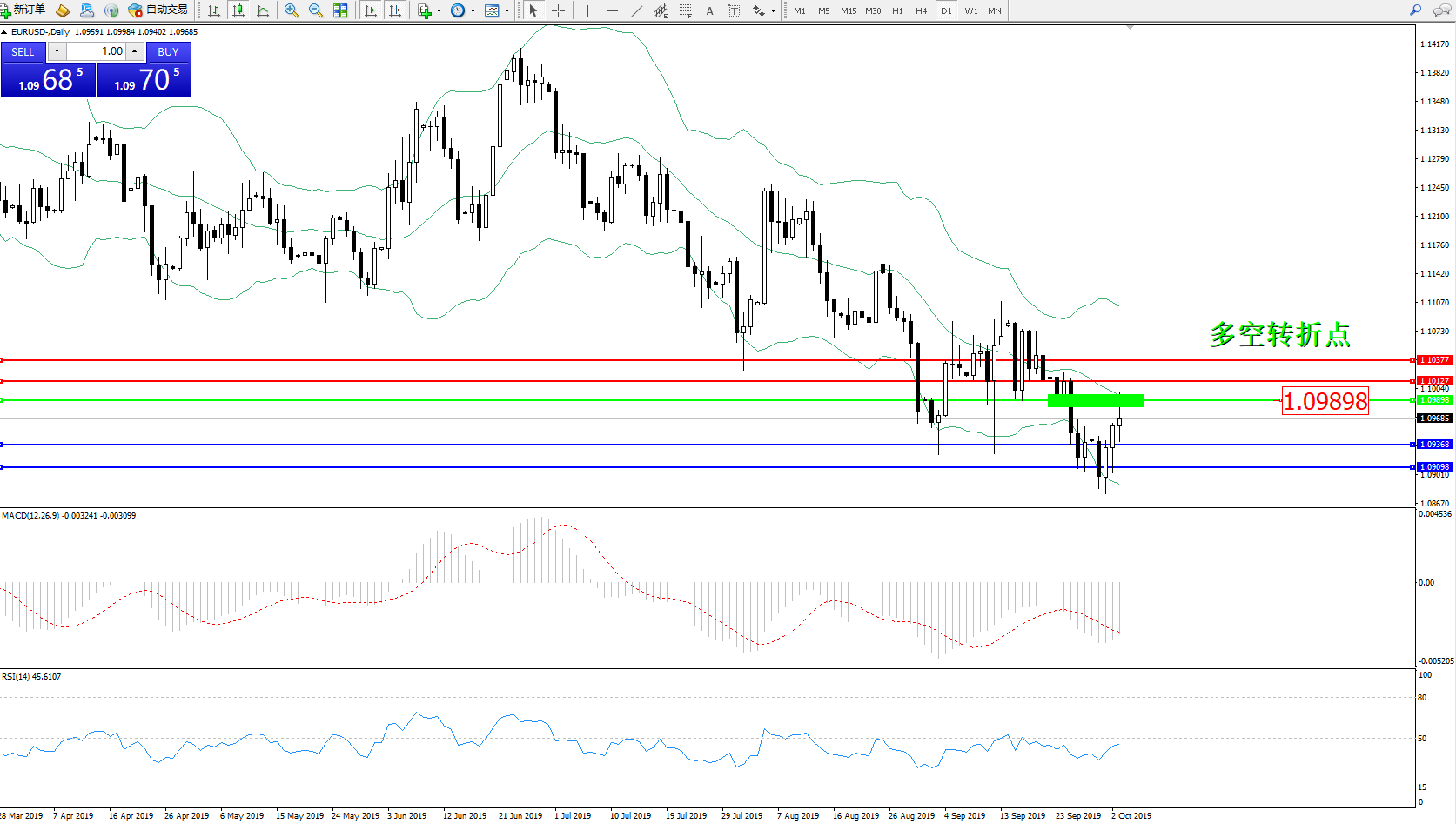Open the indicators list dropdown arrow
The image size is (1456, 824).
[x=439, y=11]
